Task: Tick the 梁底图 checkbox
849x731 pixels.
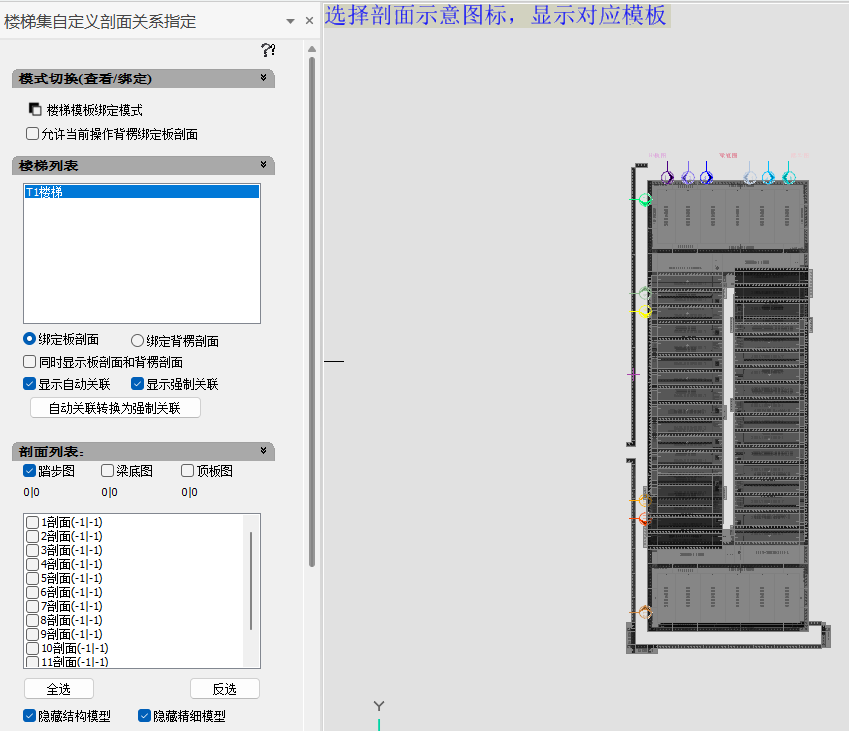Action: (x=108, y=471)
